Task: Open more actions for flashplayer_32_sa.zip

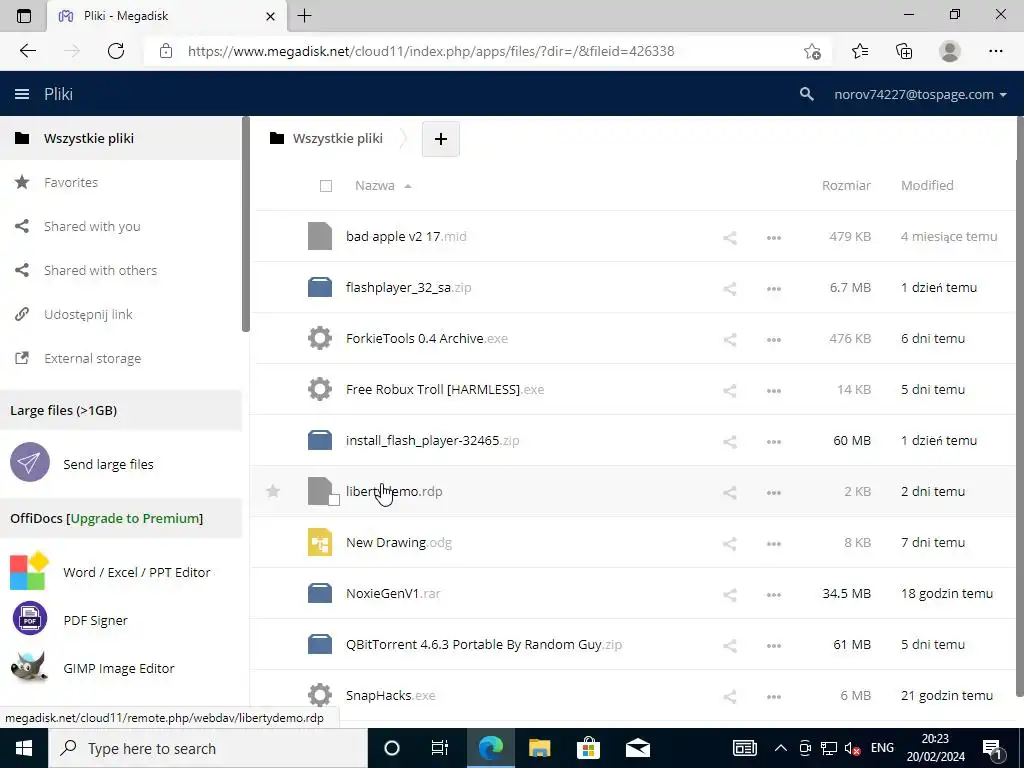Action: point(774,289)
